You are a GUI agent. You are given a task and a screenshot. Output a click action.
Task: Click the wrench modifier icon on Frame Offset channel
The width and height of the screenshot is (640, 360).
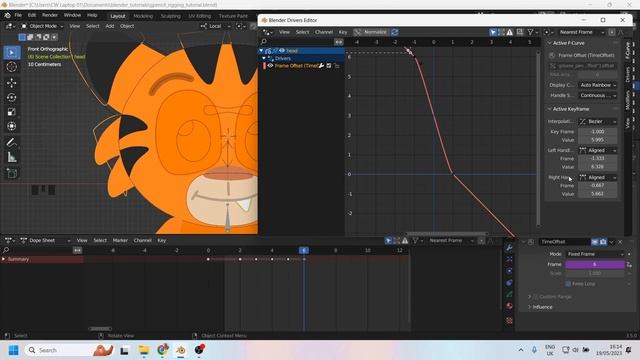click(321, 66)
